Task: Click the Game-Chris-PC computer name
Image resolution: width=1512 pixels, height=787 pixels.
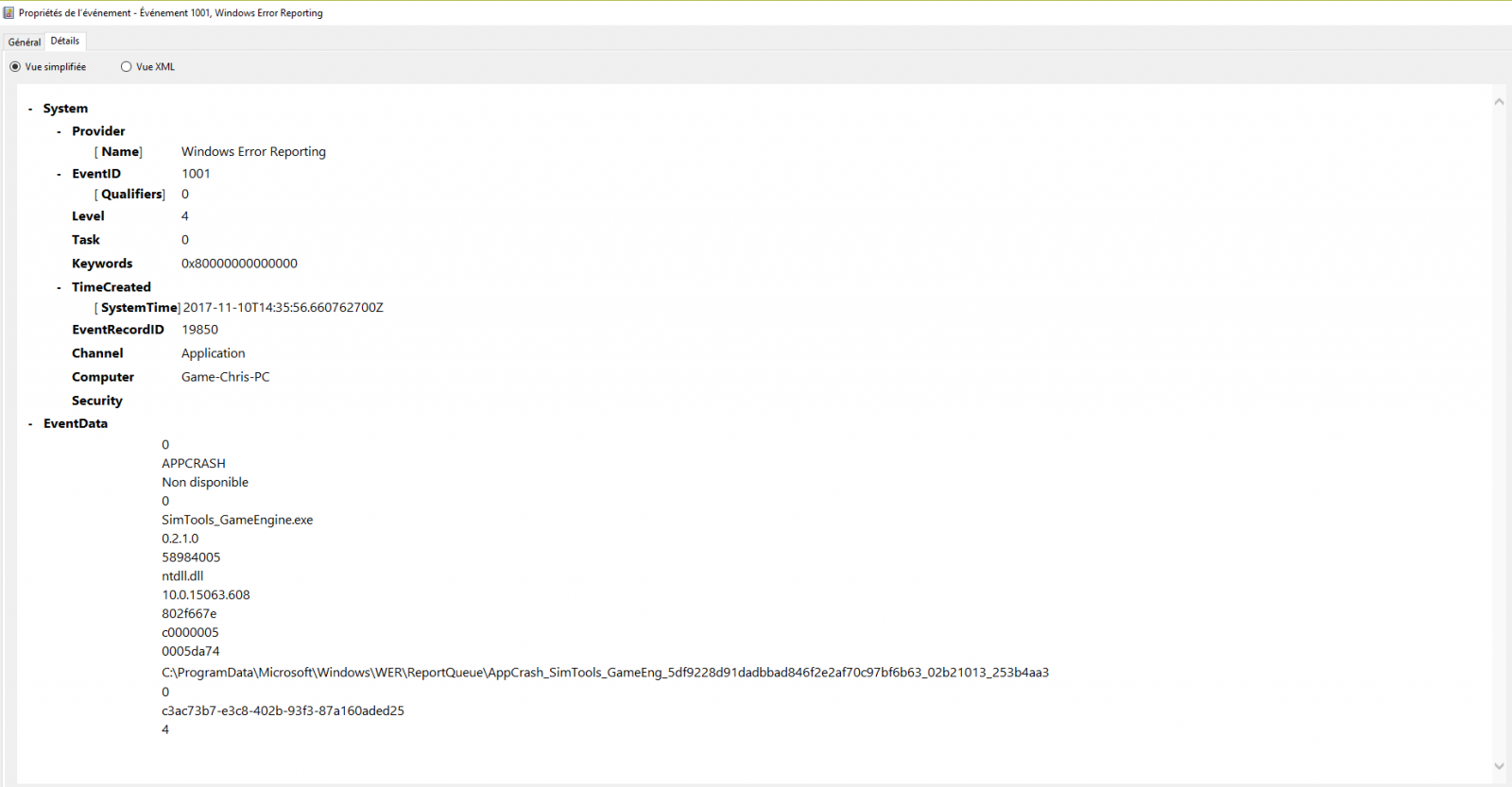Action: [x=225, y=377]
